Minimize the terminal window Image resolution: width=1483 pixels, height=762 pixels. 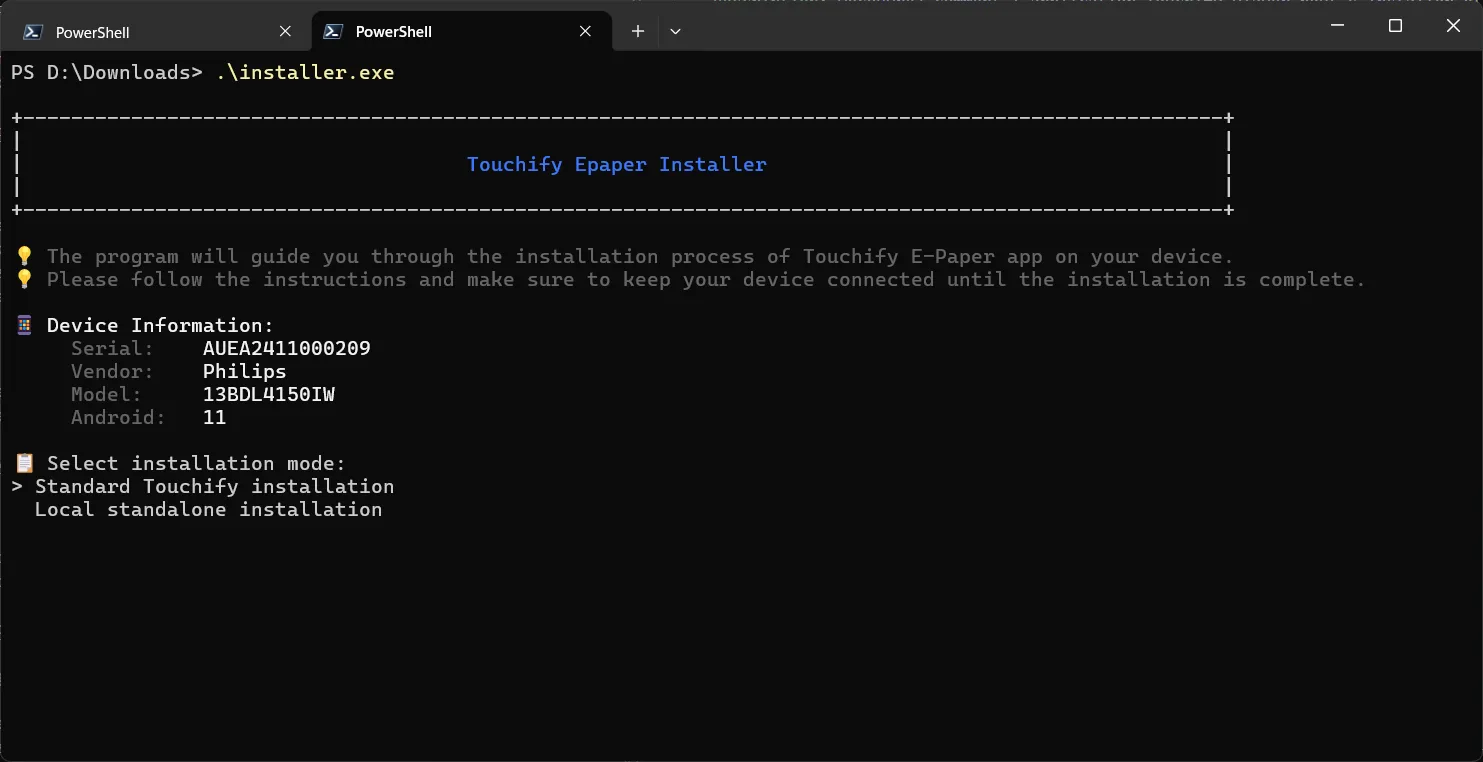pyautogui.click(x=1337, y=26)
